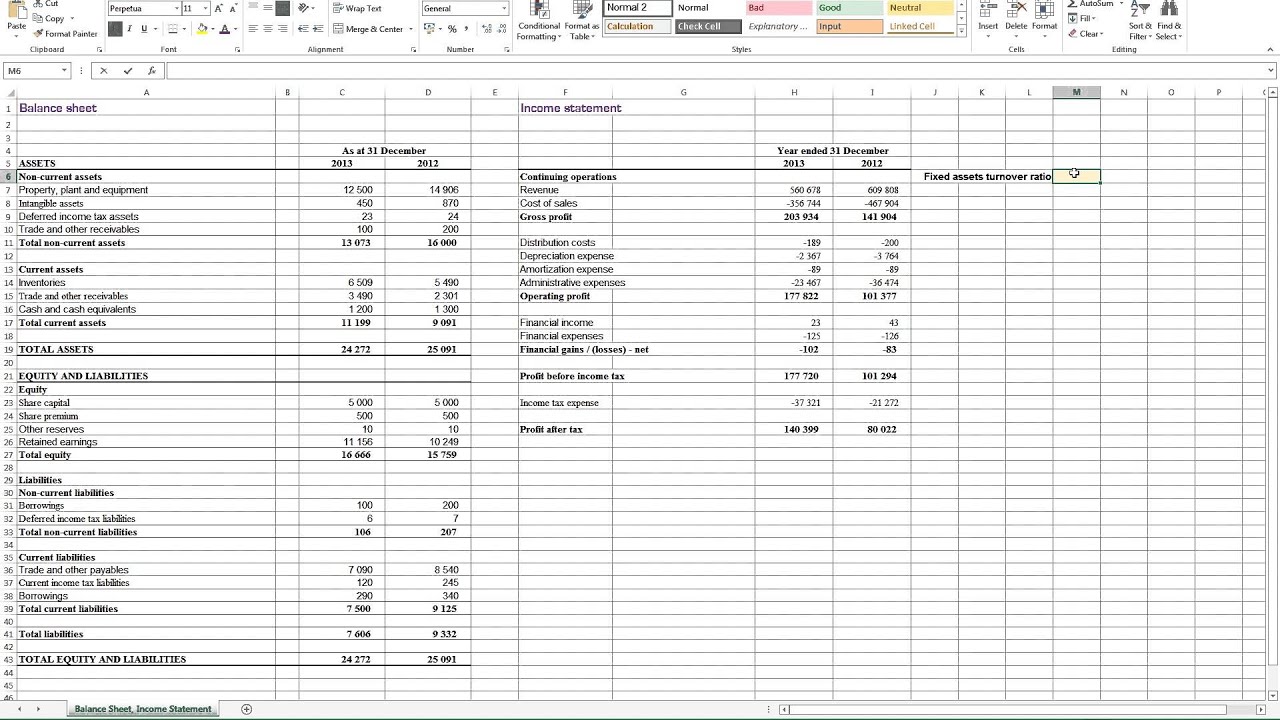The image size is (1280, 720).
Task: Apply the Neutral cell style
Action: pos(919,7)
